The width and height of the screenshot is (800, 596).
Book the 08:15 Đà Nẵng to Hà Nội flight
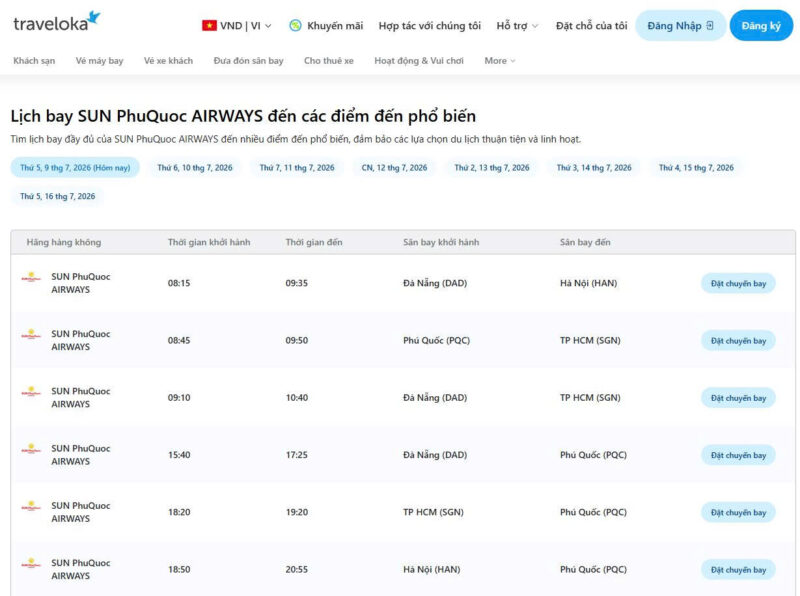click(738, 283)
